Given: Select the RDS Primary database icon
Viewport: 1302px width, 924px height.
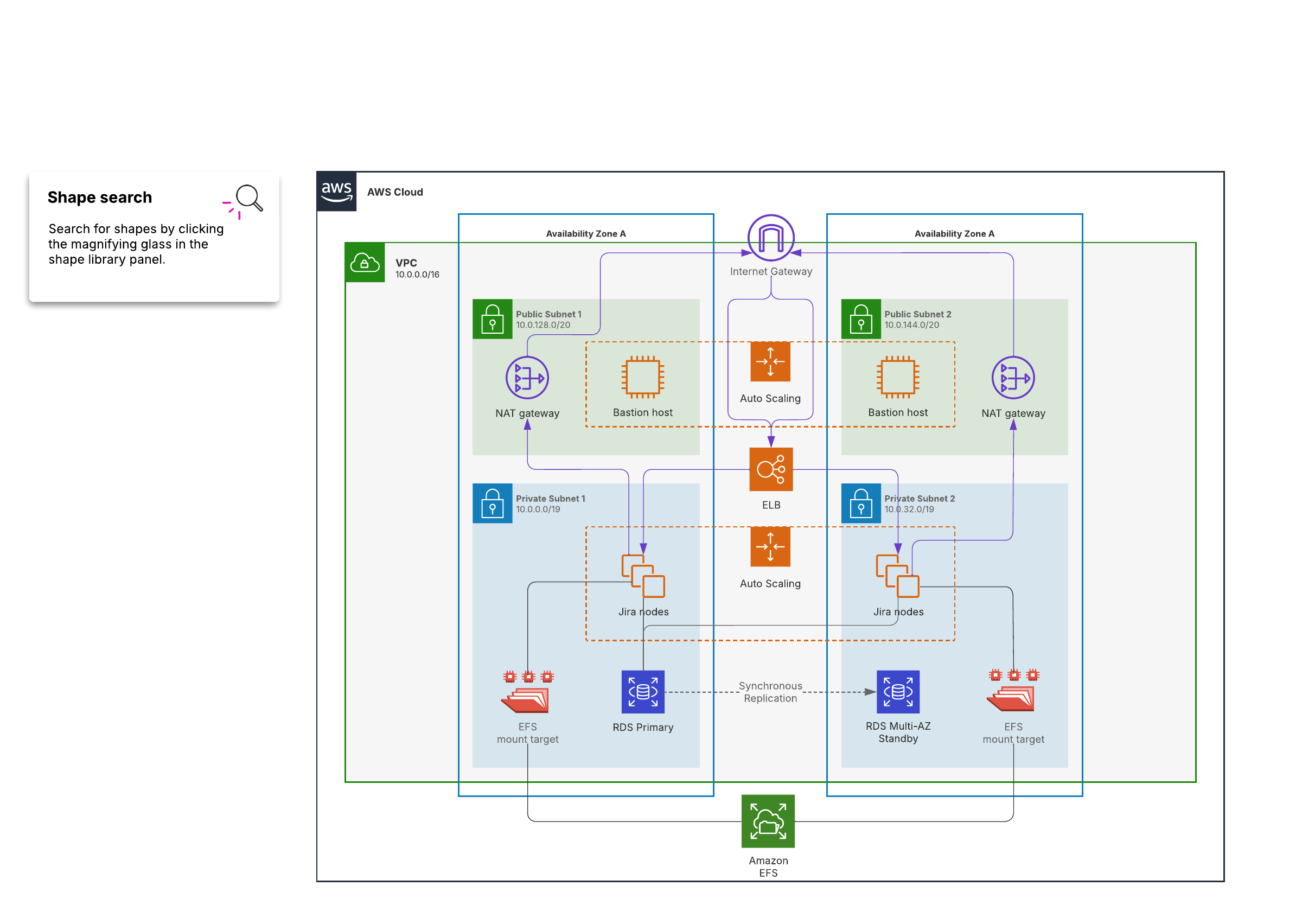Looking at the screenshot, I should pyautogui.click(x=643, y=692).
